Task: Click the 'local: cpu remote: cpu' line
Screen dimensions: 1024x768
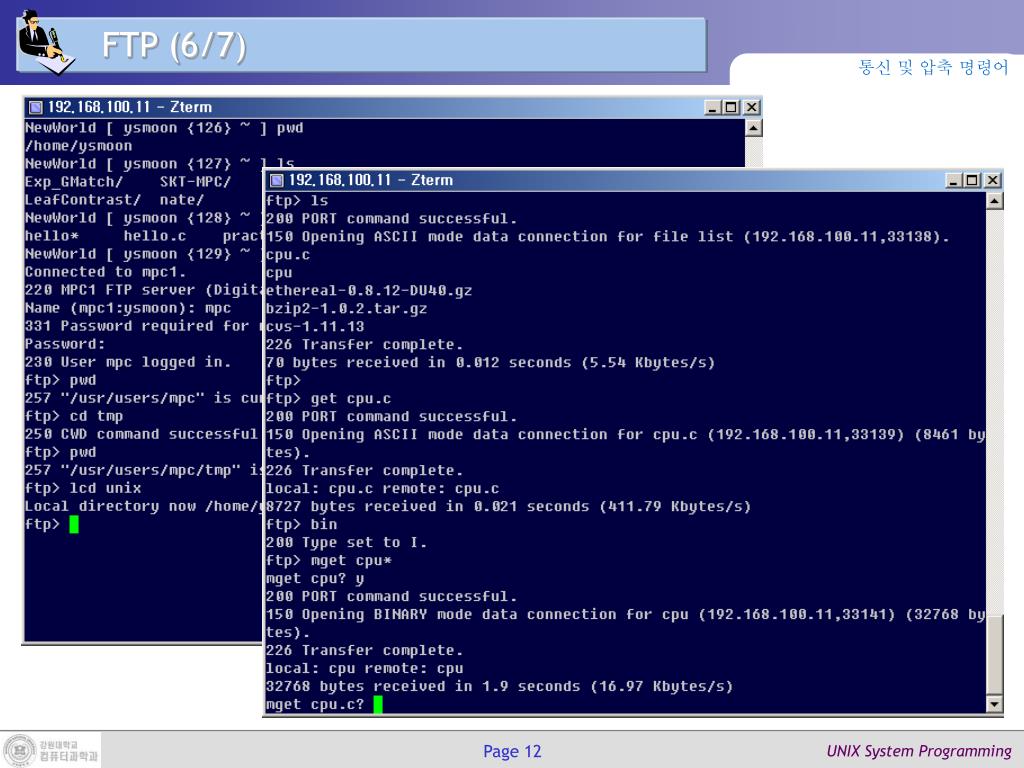Action: tap(364, 669)
